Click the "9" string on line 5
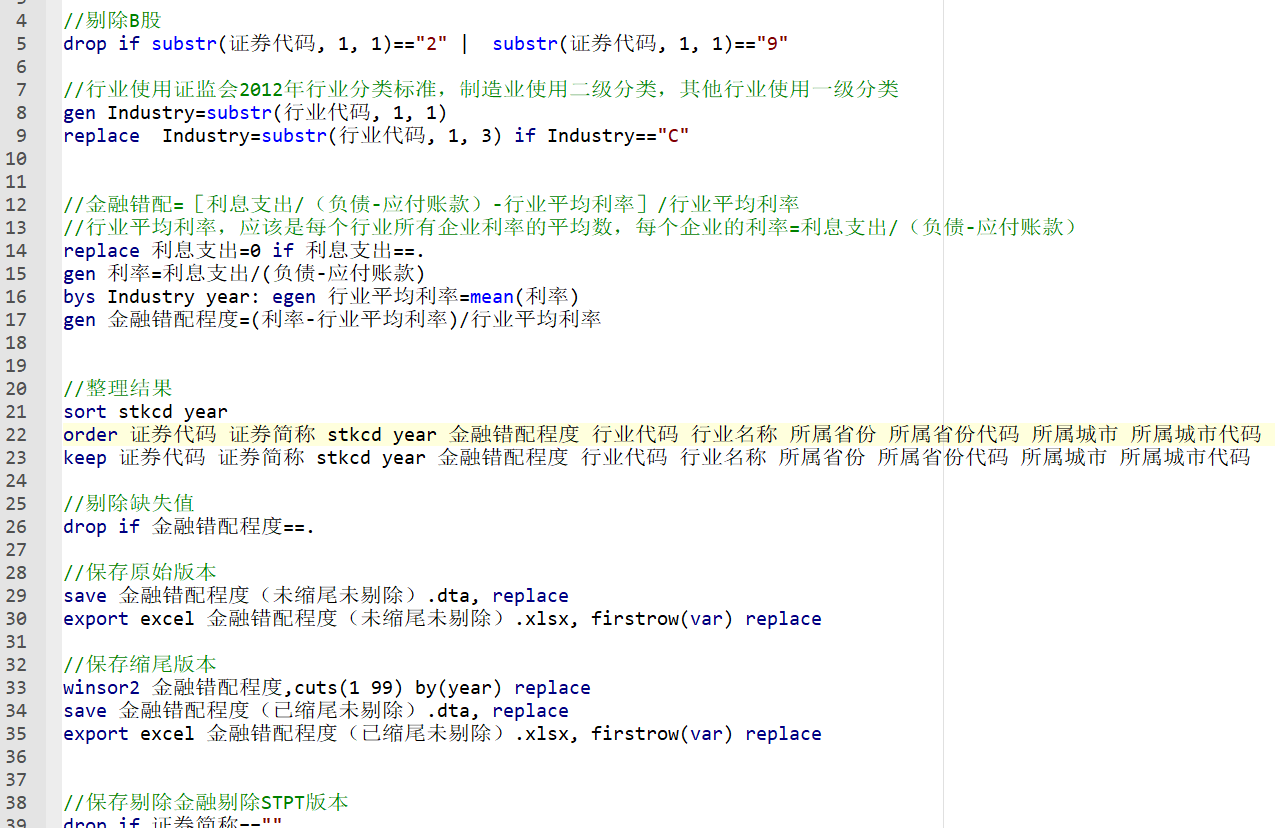1275x828 pixels. [x=772, y=43]
